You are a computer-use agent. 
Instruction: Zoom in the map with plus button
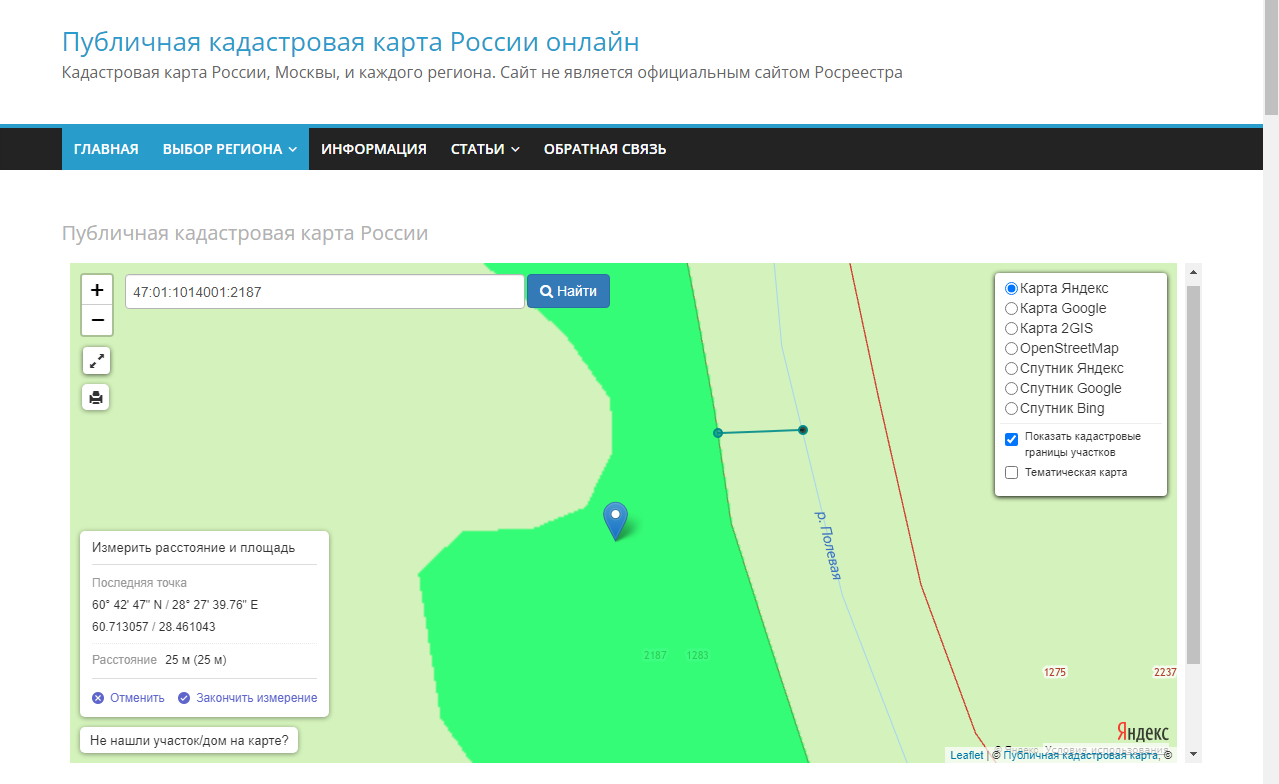click(x=97, y=290)
